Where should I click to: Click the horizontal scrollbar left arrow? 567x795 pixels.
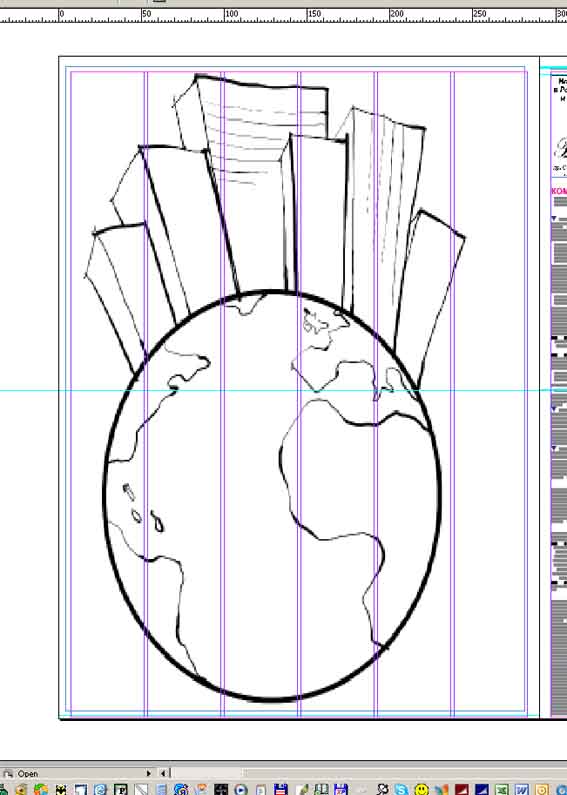tap(163, 773)
